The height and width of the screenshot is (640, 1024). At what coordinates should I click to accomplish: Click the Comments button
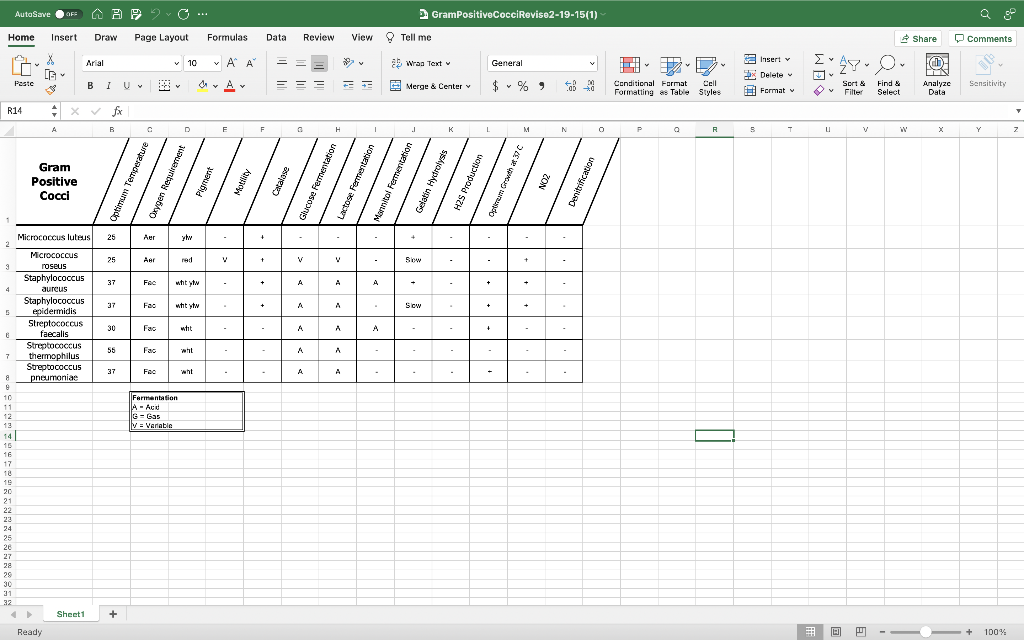[983, 39]
